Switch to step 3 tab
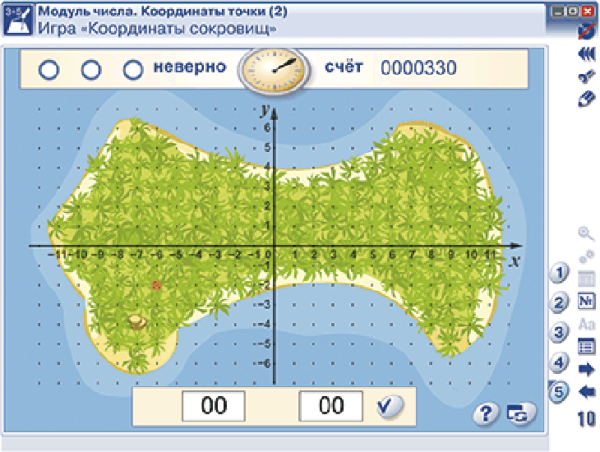Viewport: 600px width, 452px height. click(x=561, y=331)
